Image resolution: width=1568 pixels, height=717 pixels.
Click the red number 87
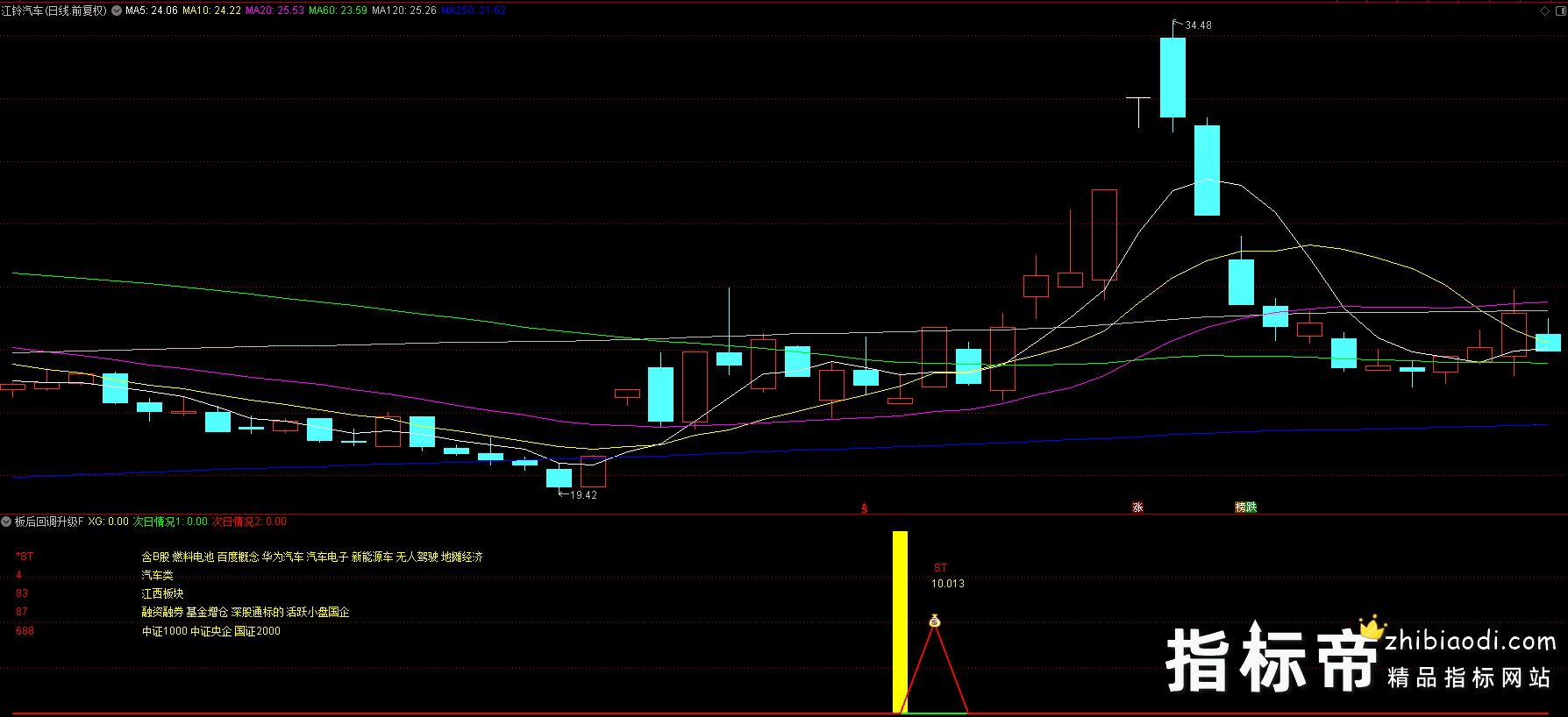(x=22, y=612)
